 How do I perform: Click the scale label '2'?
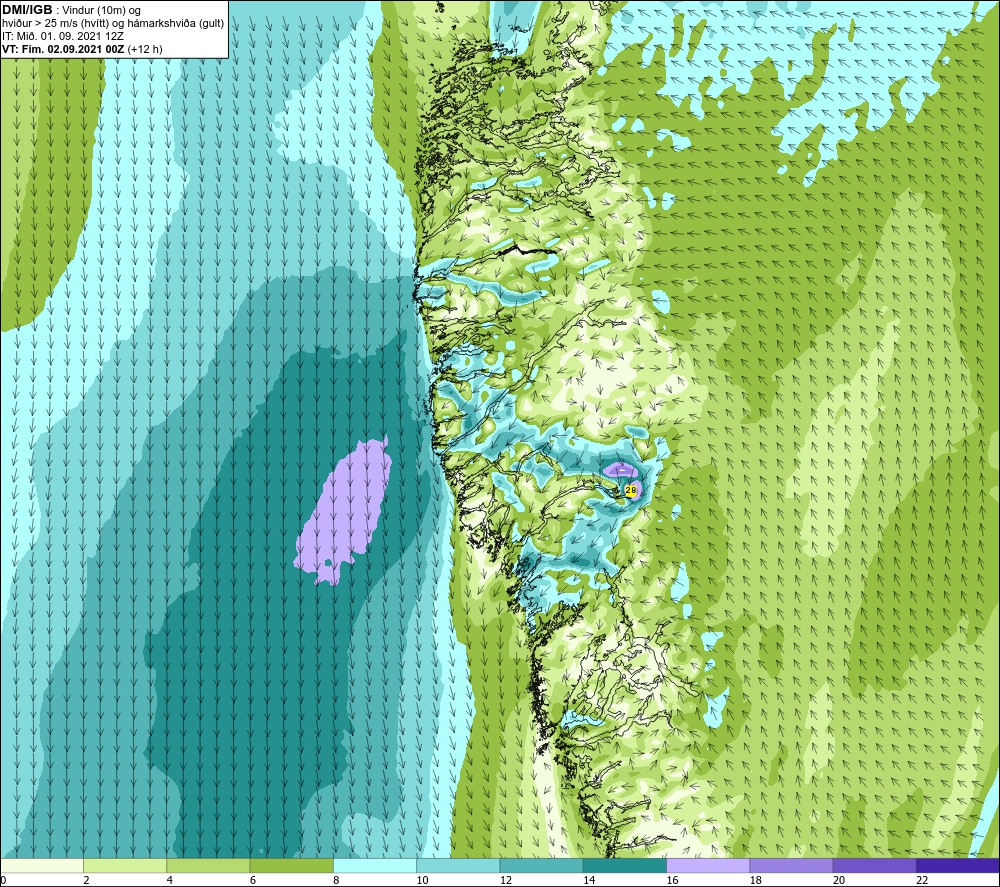[x=86, y=880]
